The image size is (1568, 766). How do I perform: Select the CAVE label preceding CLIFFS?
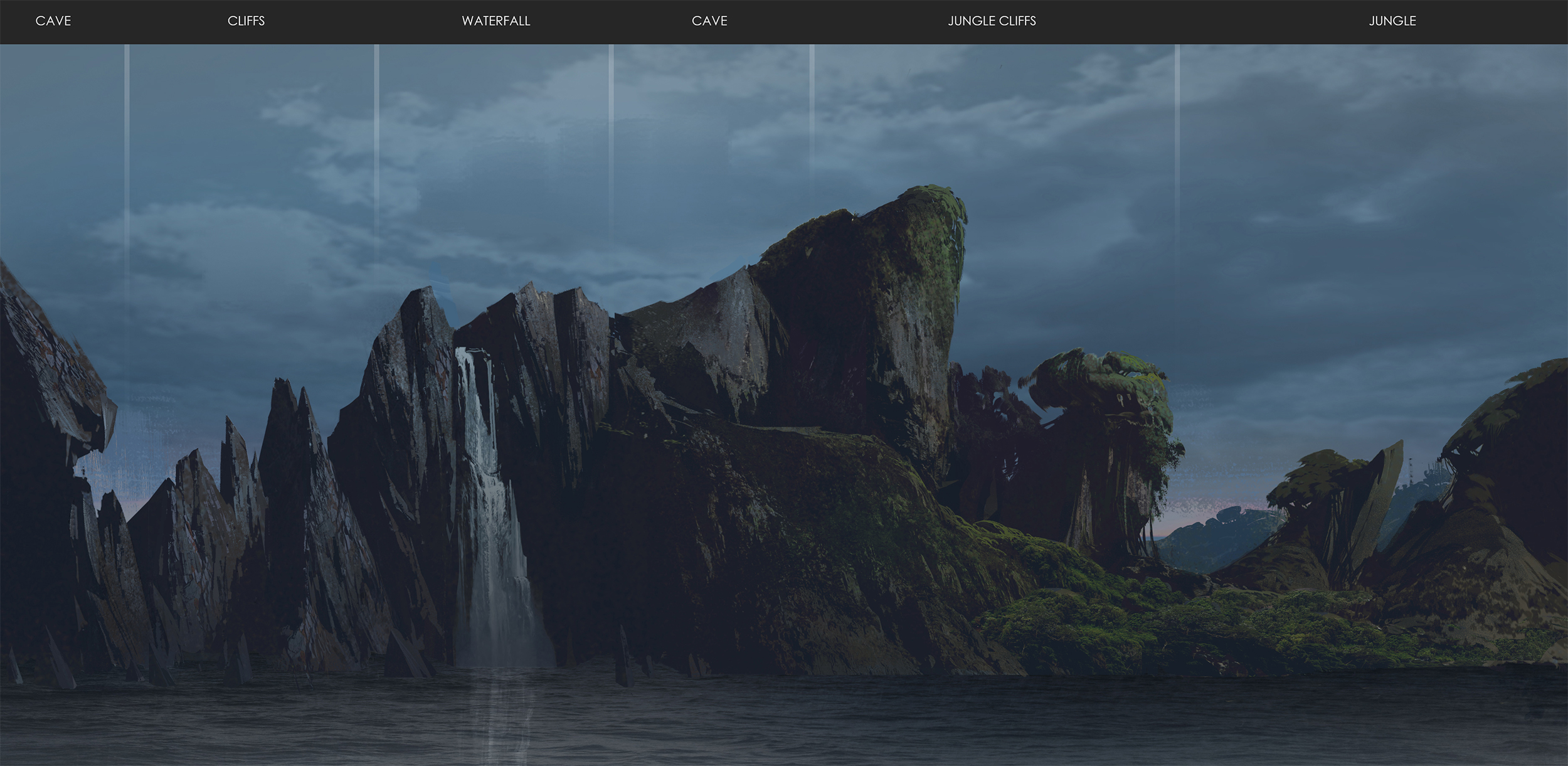point(53,21)
